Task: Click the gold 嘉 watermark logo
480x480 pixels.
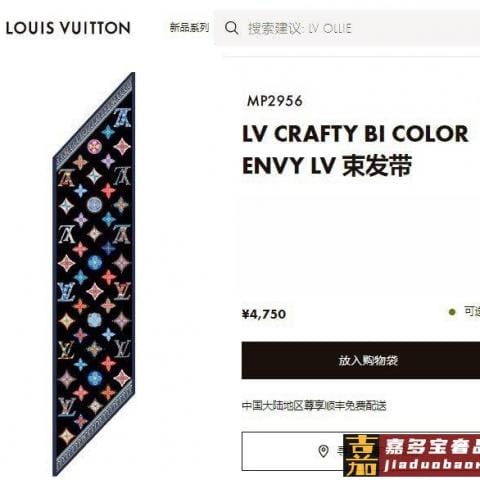Action: [x=362, y=456]
